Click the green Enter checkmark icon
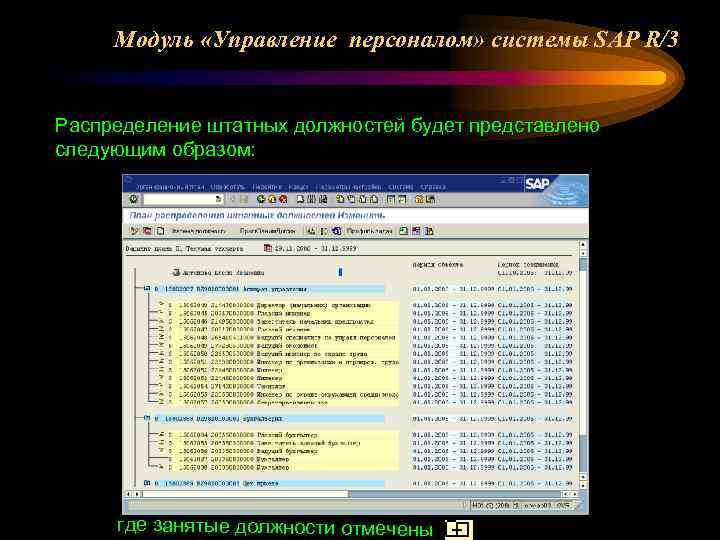This screenshot has height=540, width=720. click(133, 199)
